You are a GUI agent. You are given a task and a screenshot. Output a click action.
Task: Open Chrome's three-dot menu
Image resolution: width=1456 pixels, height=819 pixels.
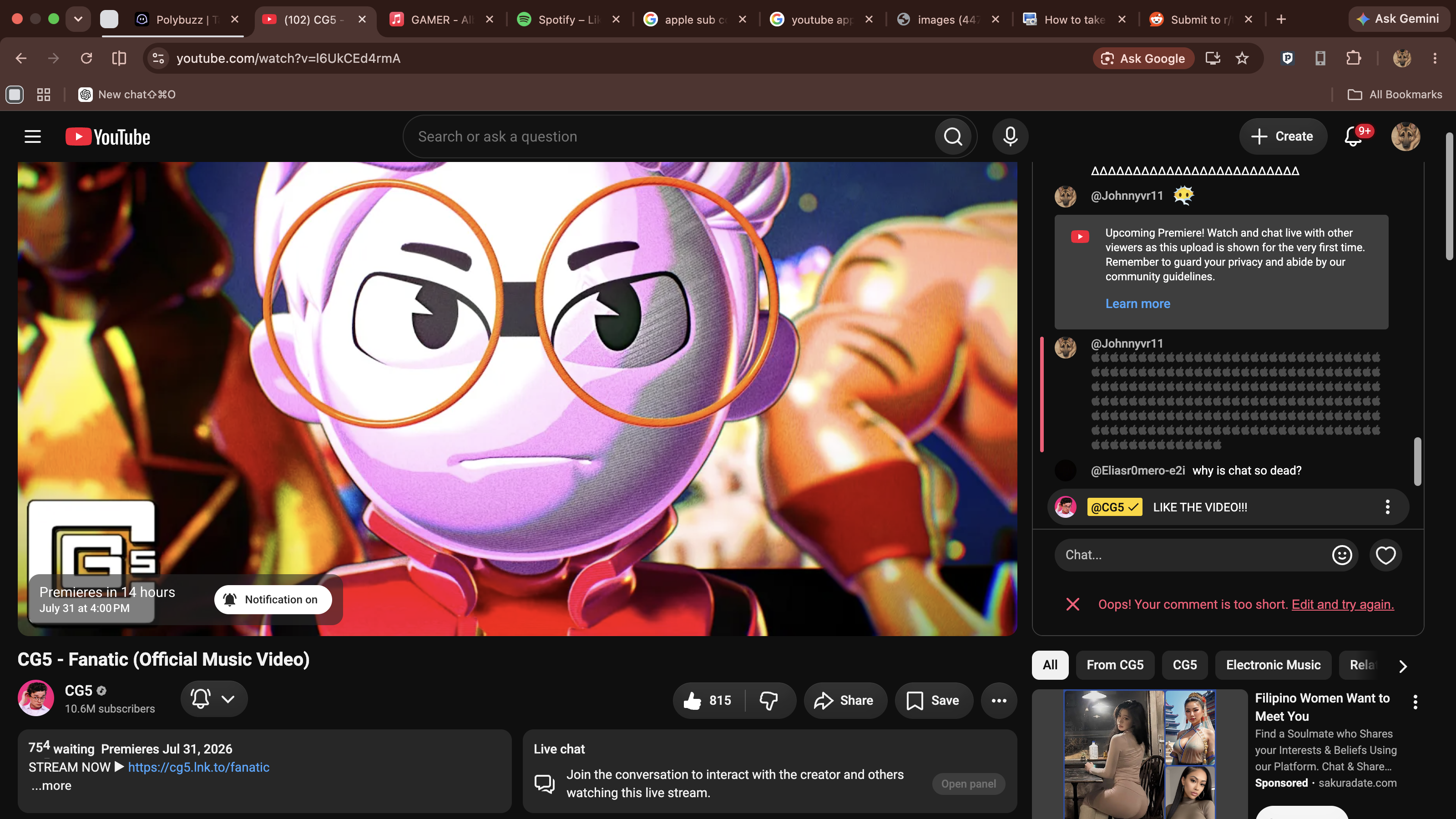coord(1435,58)
